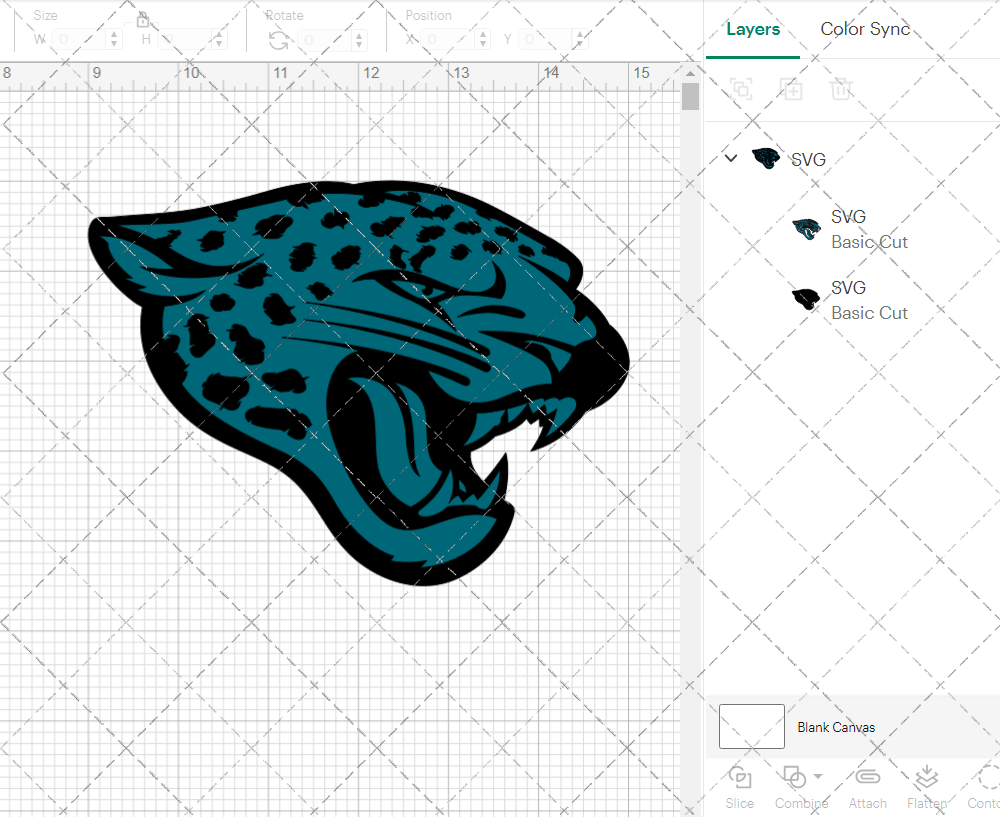Viewport: 1000px width, 817px height.
Task: Open the Combine dropdown arrow
Action: click(x=818, y=777)
